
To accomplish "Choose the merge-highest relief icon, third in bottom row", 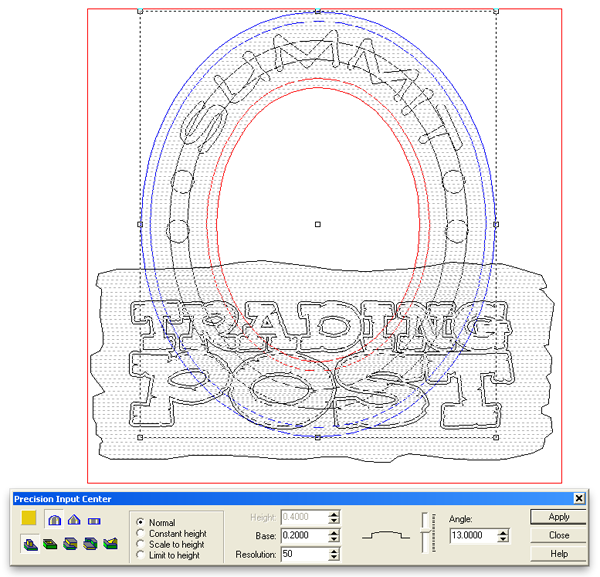I will coord(70,544).
